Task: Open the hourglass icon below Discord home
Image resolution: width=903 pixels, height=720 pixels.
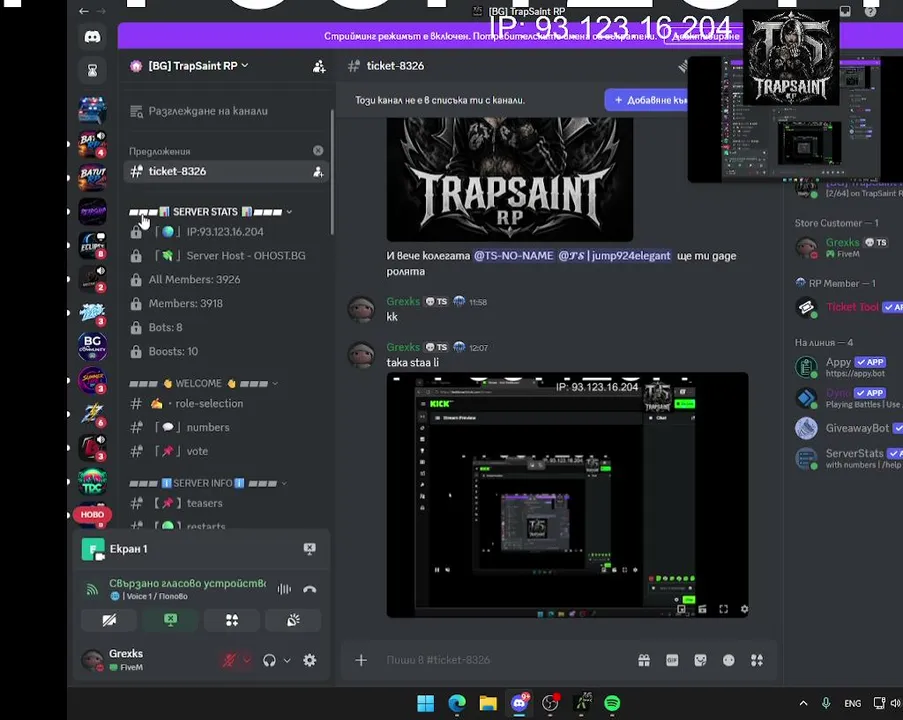Action: (92, 70)
